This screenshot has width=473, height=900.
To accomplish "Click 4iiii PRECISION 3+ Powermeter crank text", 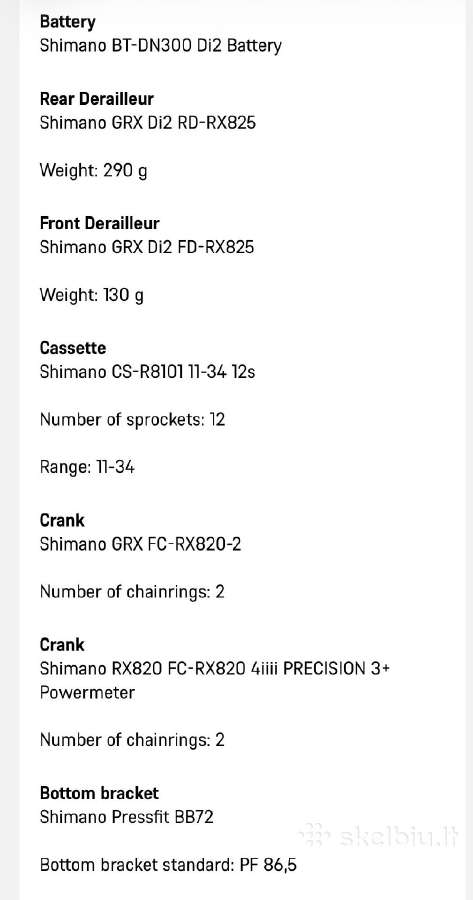I will click(215, 680).
